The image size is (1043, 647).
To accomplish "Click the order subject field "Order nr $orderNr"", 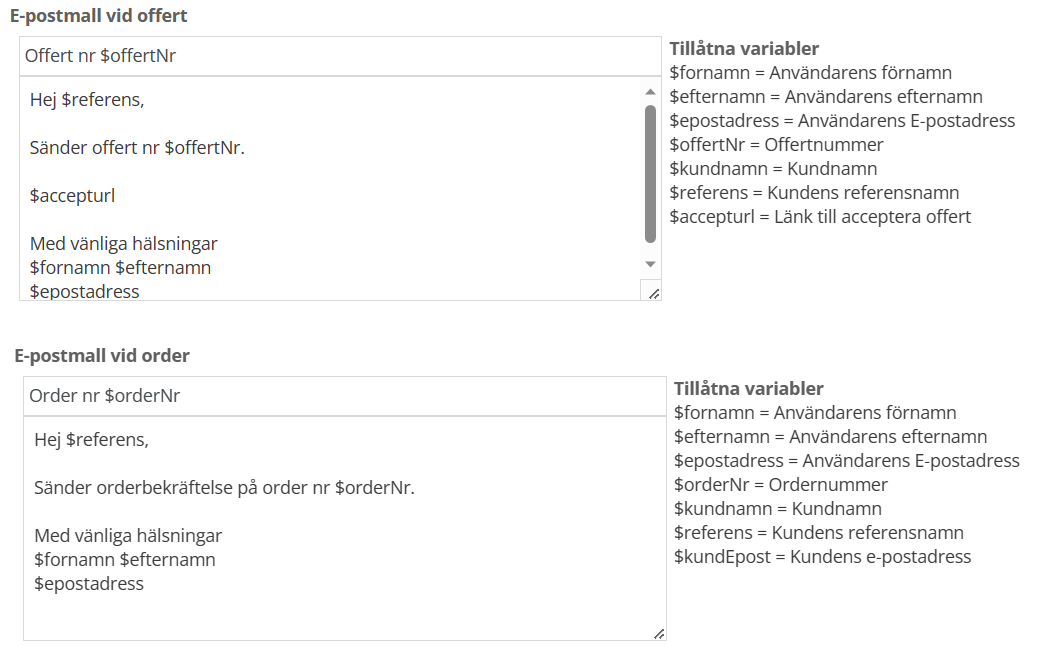I will tap(344, 396).
